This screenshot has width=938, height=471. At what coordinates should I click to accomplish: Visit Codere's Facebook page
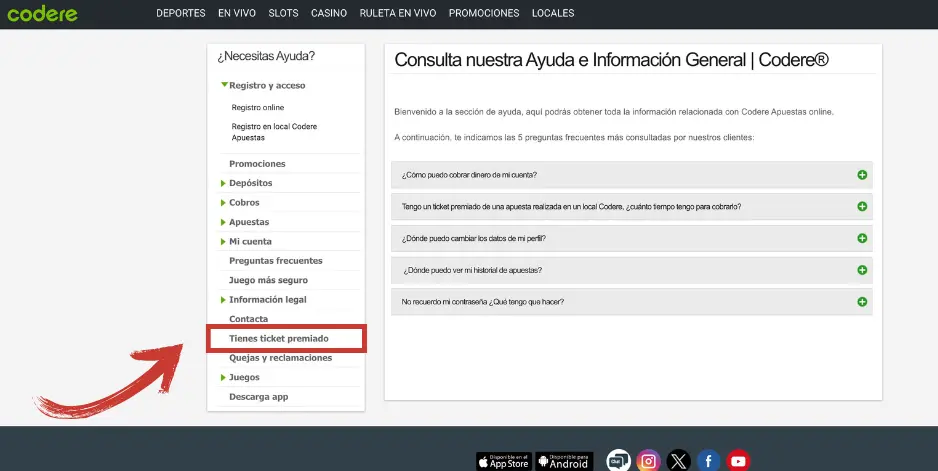point(708,461)
